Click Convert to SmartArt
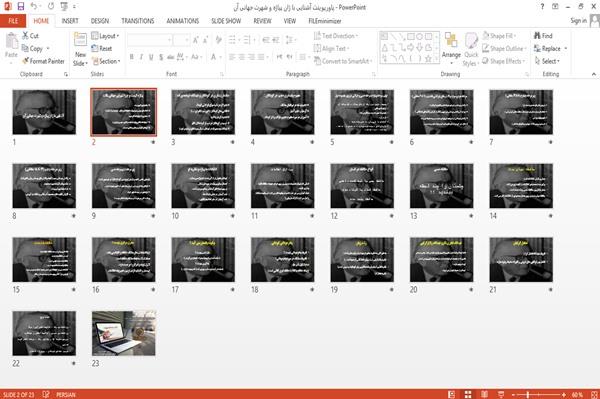This screenshot has width=600, height=399. 342,61
